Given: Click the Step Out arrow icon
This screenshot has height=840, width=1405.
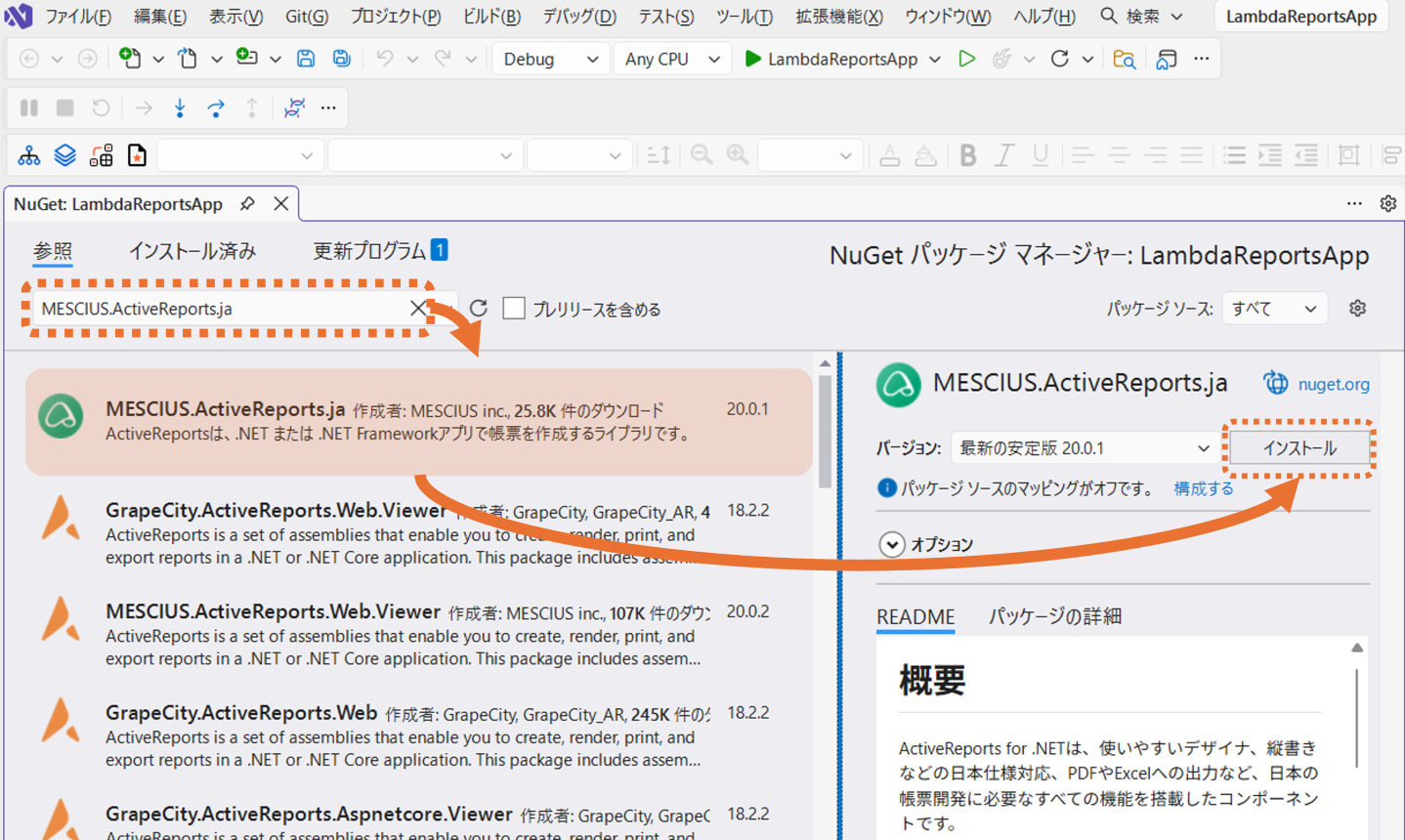Looking at the screenshot, I should 252,107.
